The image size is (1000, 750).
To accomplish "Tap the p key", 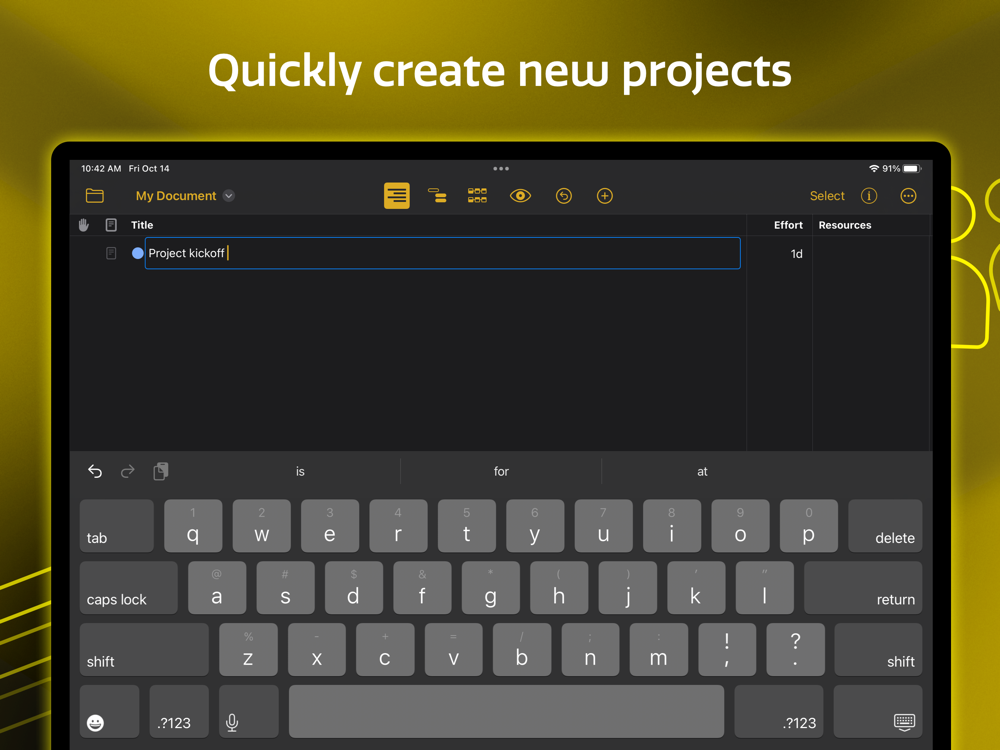I will (x=809, y=526).
